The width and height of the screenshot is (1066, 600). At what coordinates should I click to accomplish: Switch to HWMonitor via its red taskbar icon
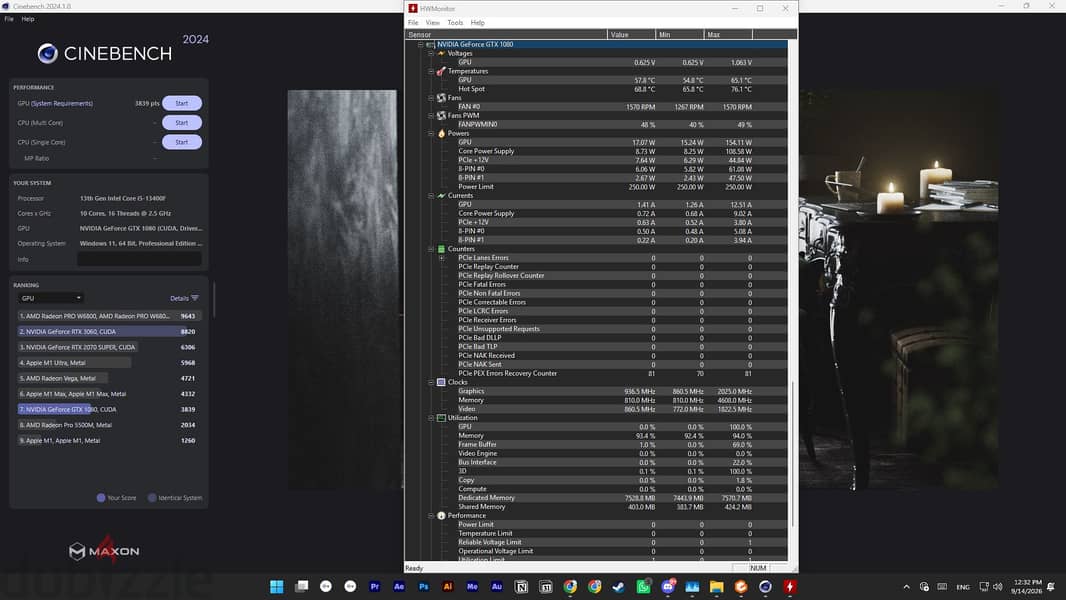click(x=790, y=586)
